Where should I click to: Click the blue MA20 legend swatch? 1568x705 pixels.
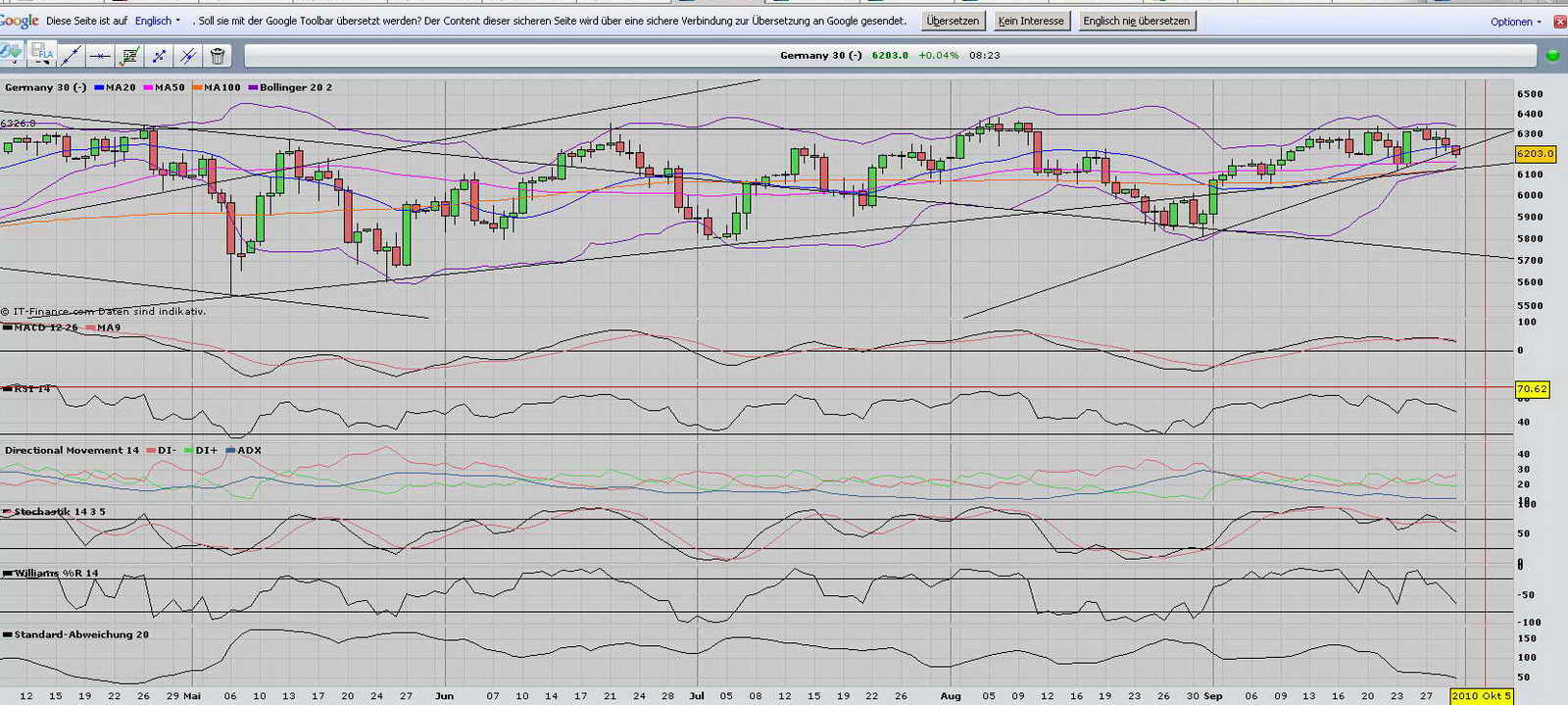(x=100, y=87)
